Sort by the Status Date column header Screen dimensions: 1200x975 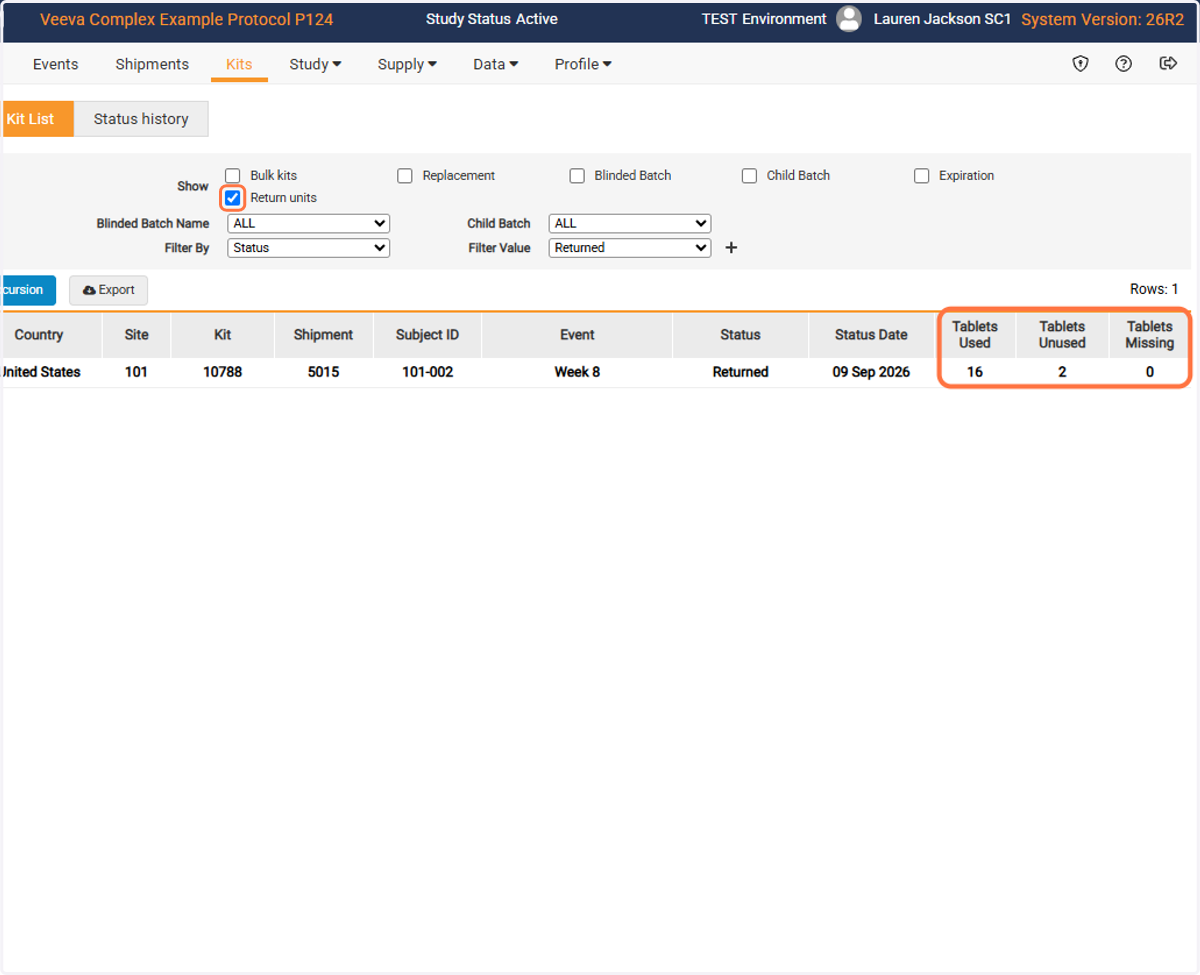[x=871, y=335]
